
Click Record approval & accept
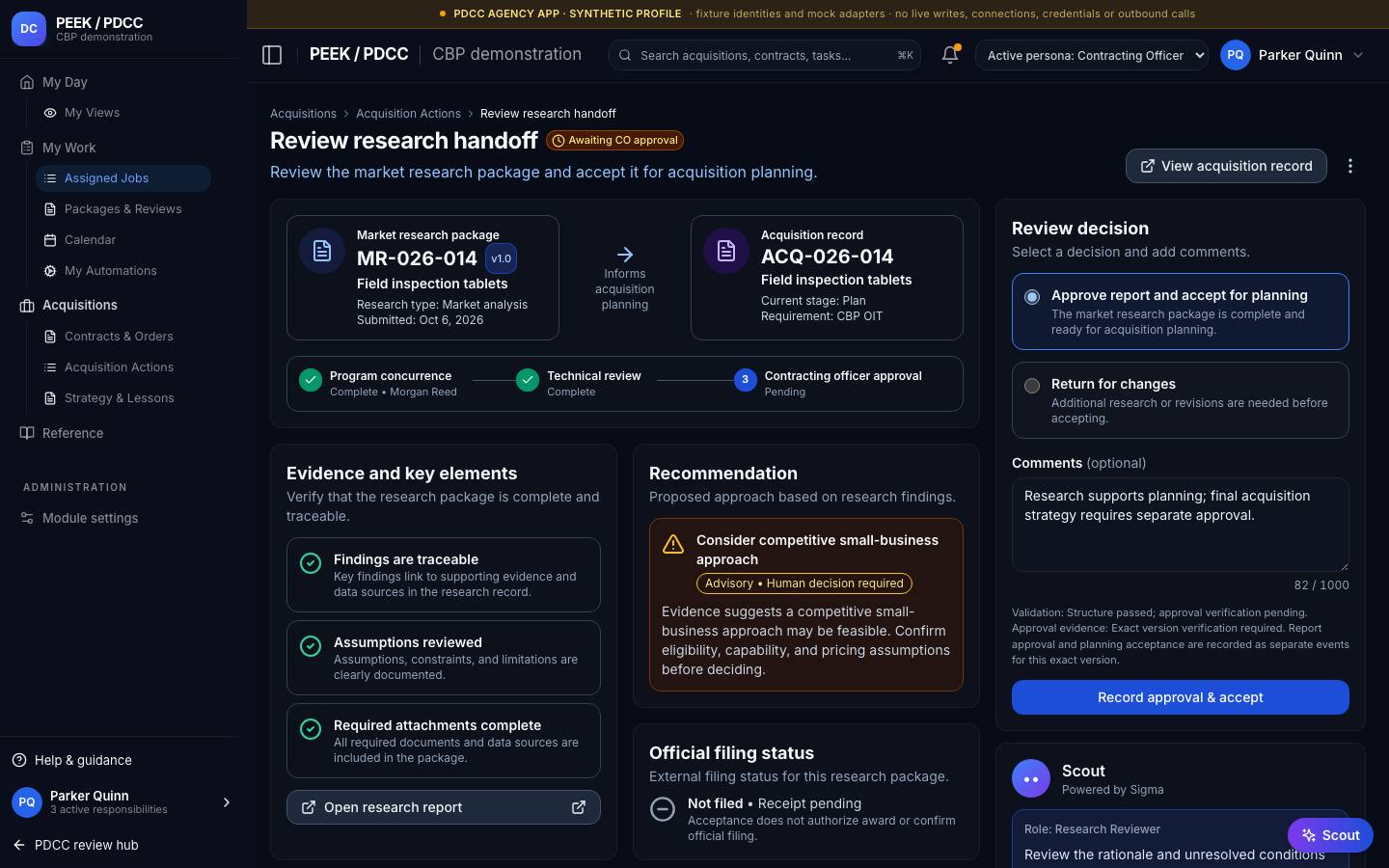1181,697
